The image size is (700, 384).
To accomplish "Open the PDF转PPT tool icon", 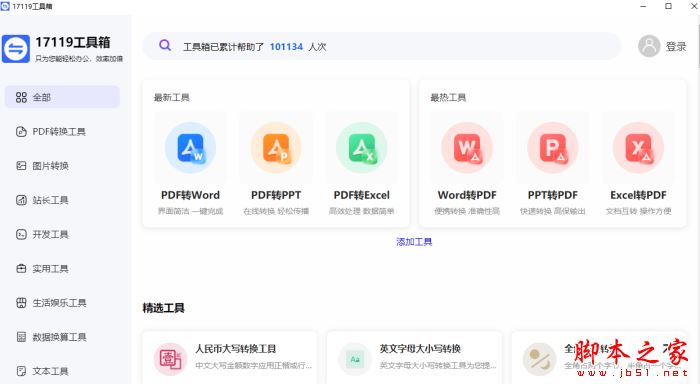I will click(x=276, y=148).
